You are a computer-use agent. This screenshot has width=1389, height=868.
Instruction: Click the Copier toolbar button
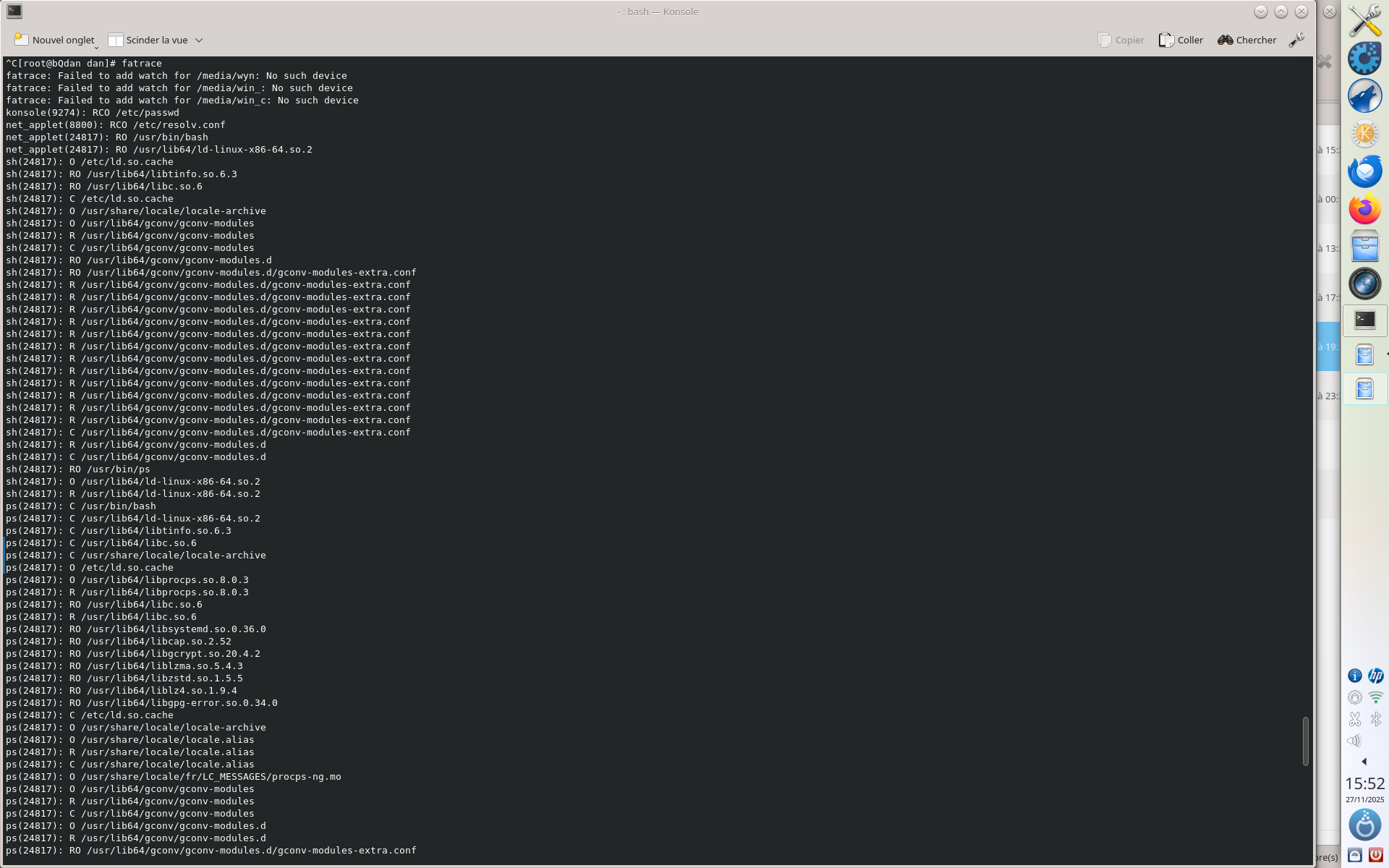(1121, 40)
